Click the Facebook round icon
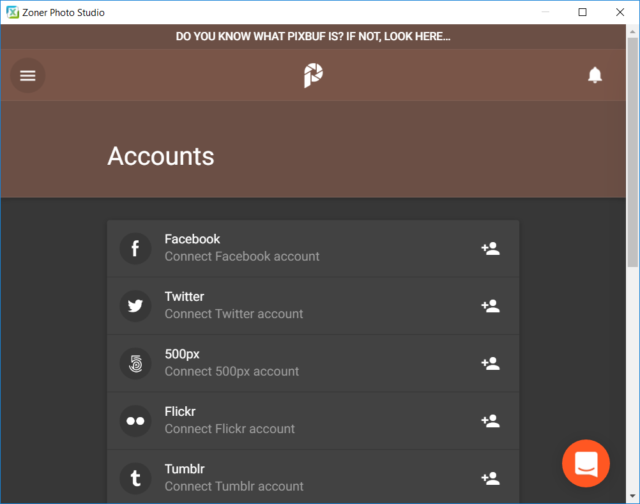The height and width of the screenshot is (504, 640). click(136, 249)
